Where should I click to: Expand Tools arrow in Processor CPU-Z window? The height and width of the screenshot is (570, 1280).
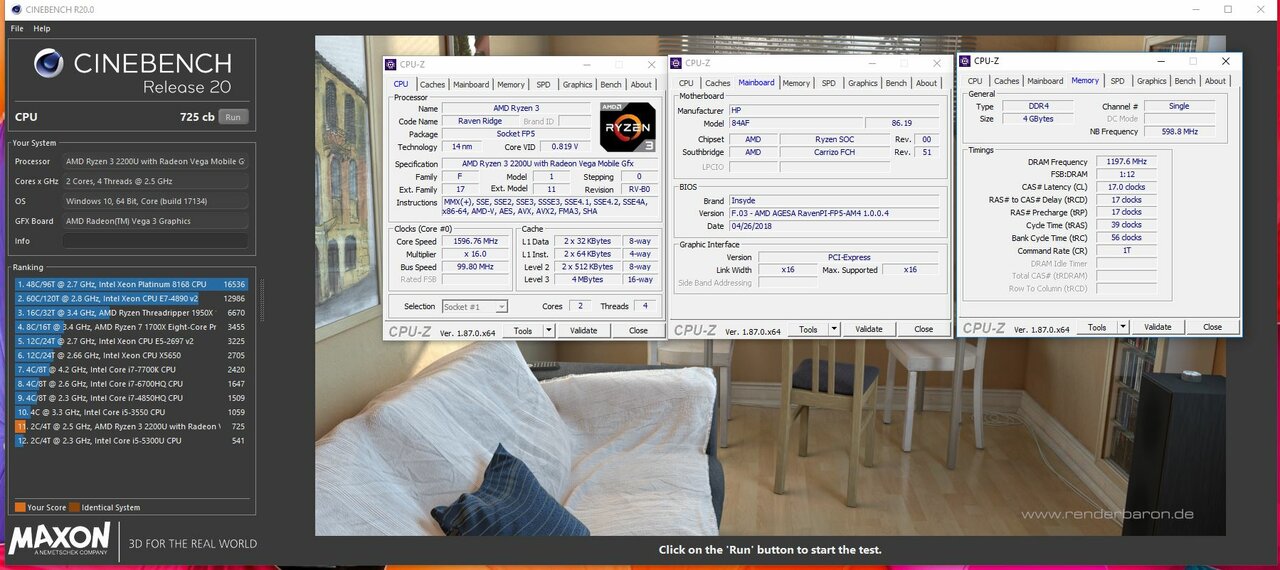(548, 330)
